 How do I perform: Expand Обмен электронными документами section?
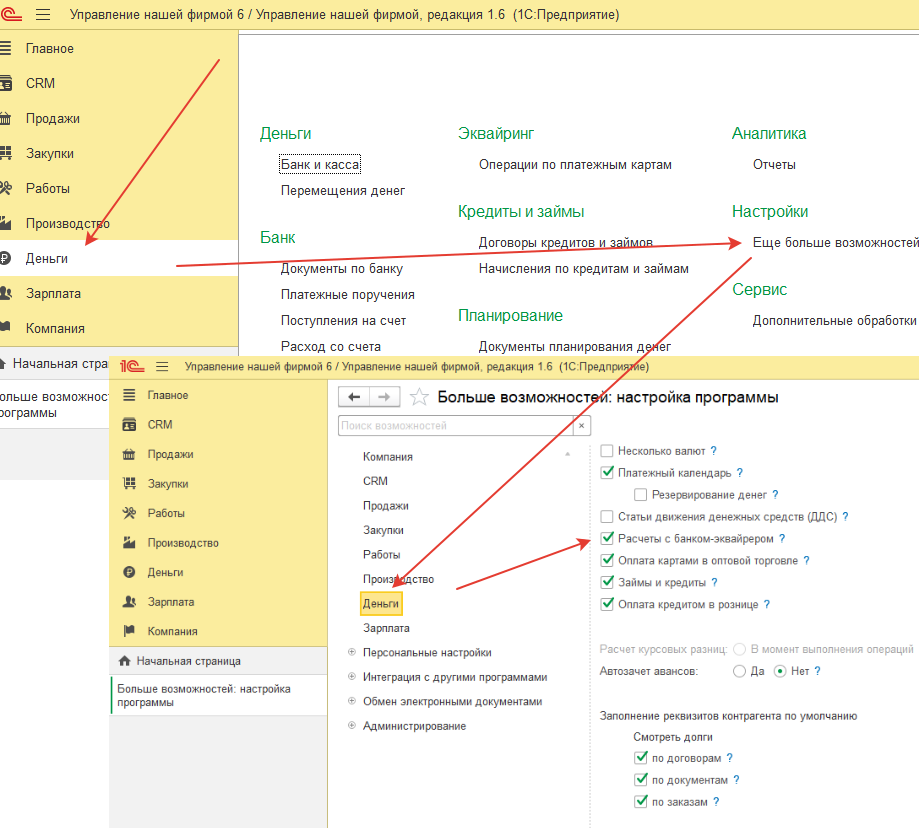tap(352, 701)
